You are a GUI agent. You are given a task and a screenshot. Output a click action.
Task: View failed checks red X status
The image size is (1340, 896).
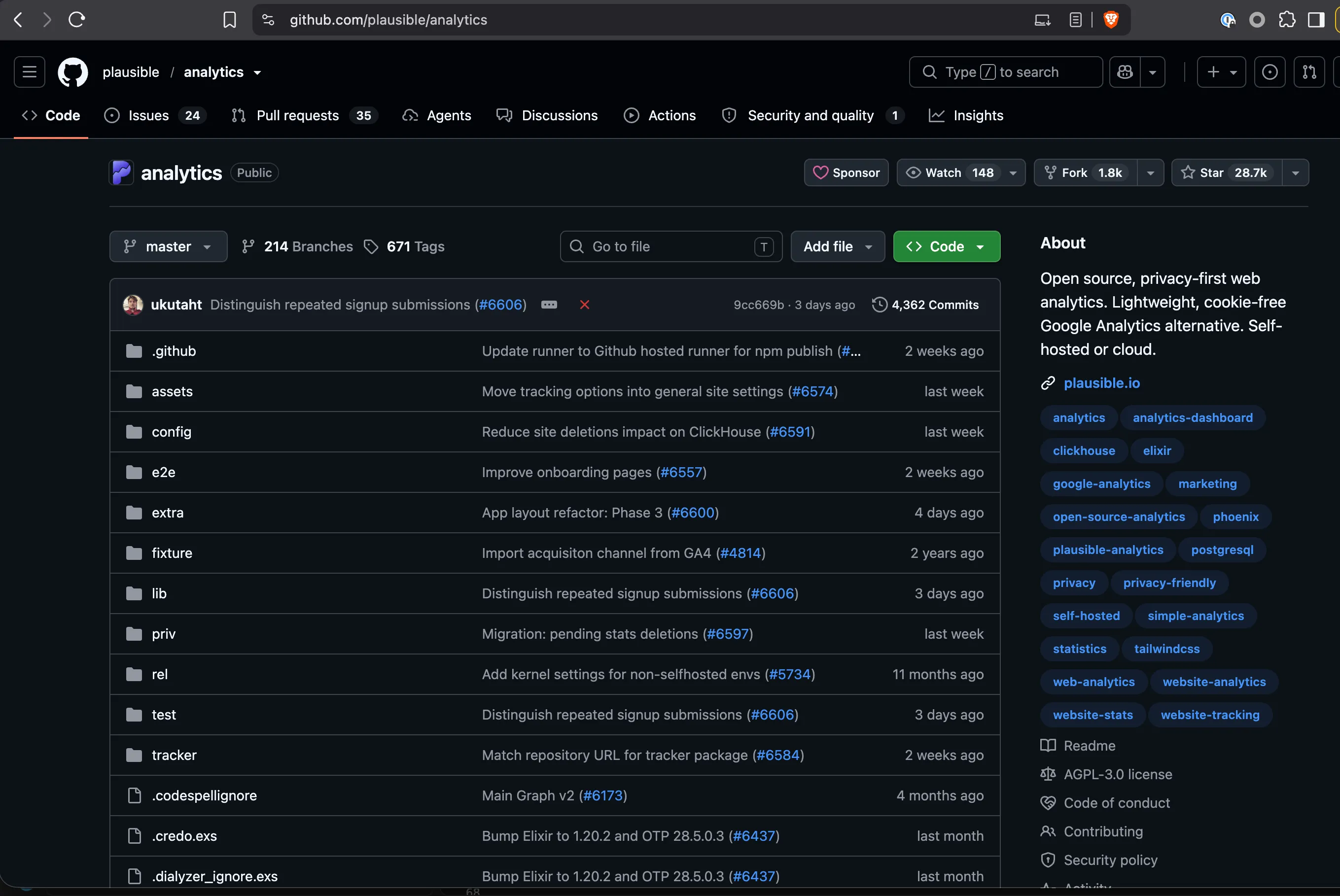pyautogui.click(x=584, y=305)
